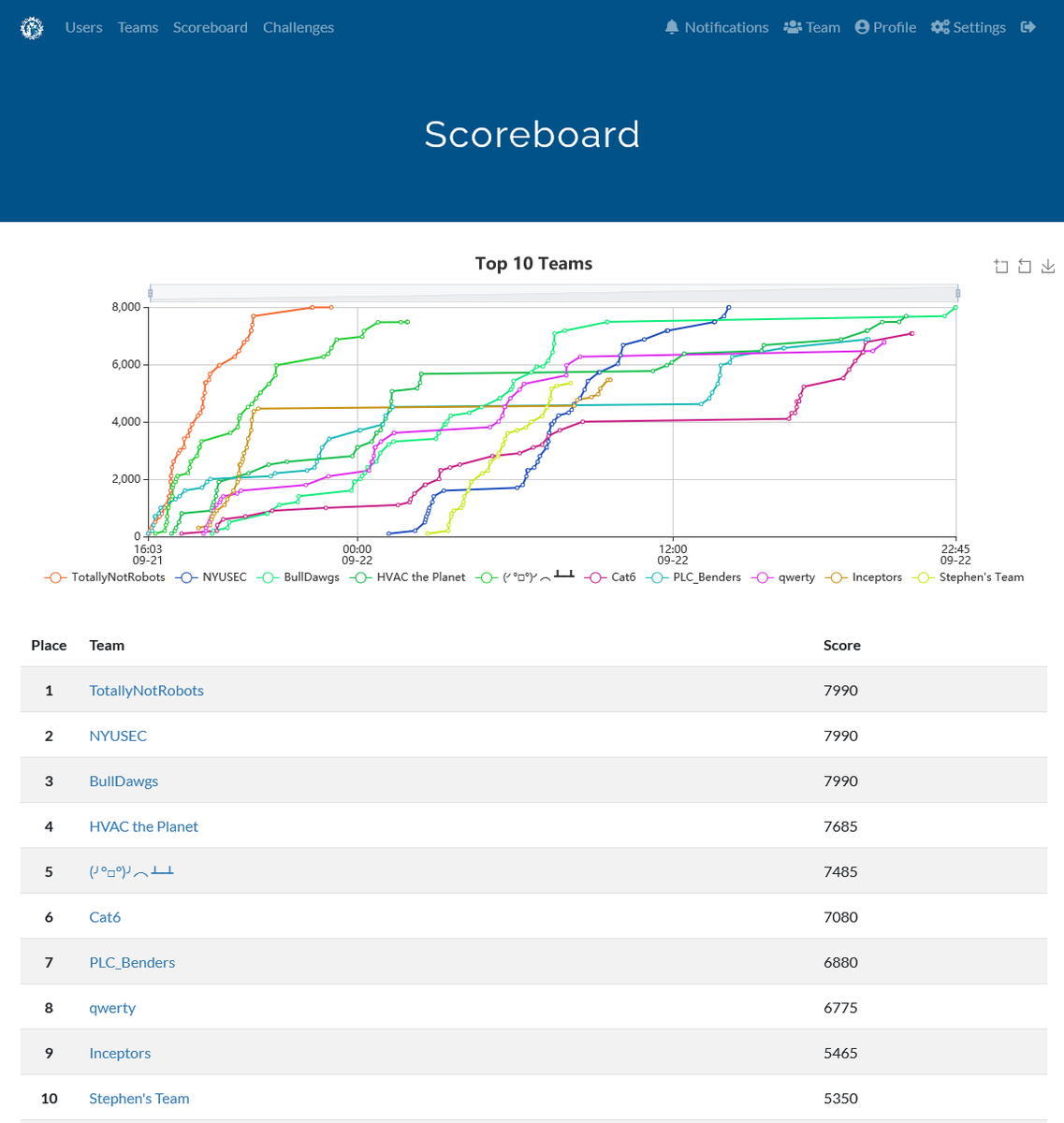Toggle Stephen's Team series in legend

point(969,577)
